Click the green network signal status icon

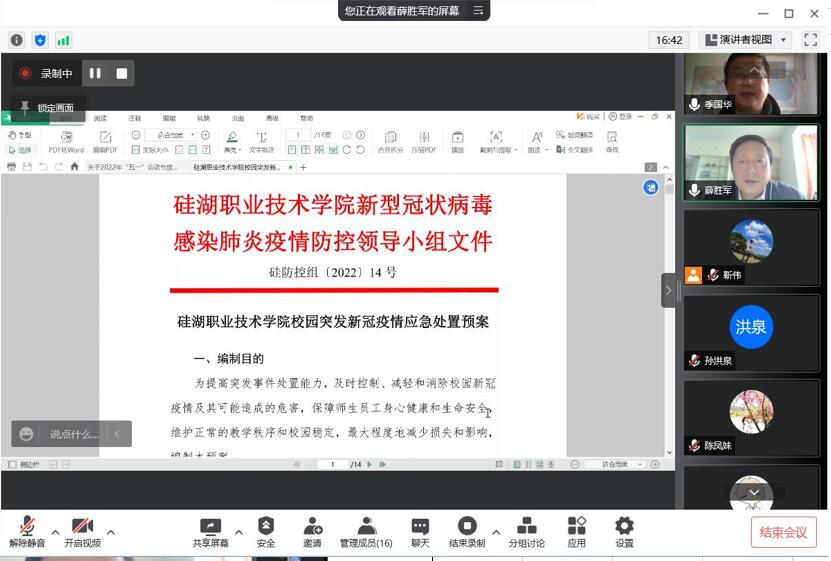tap(64, 40)
